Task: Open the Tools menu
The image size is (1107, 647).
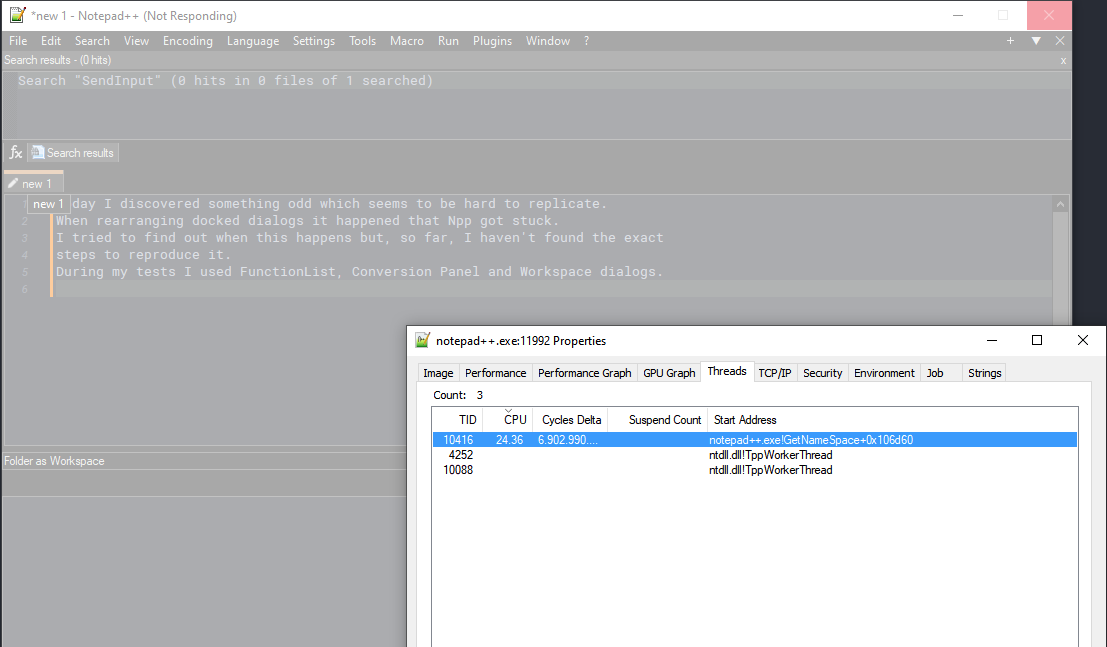Action: [x=362, y=41]
